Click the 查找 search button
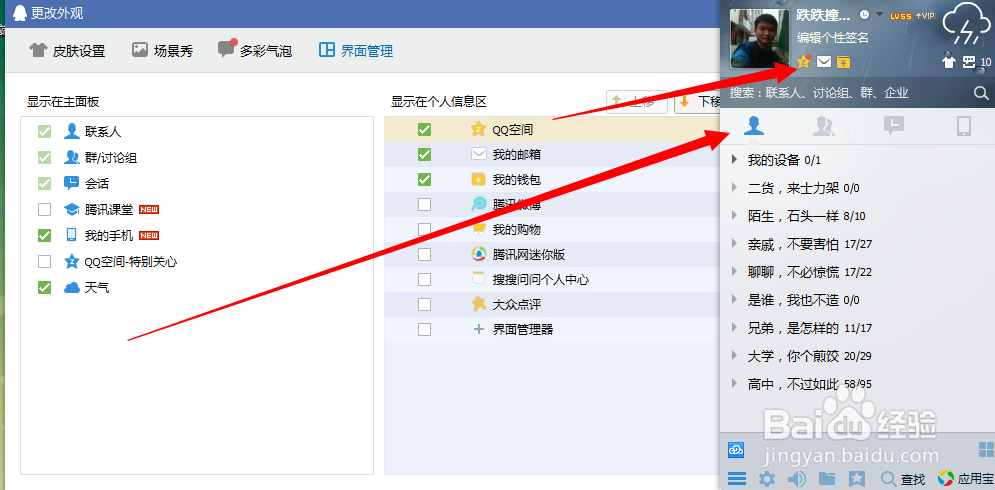The width and height of the screenshot is (995, 490). [903, 479]
